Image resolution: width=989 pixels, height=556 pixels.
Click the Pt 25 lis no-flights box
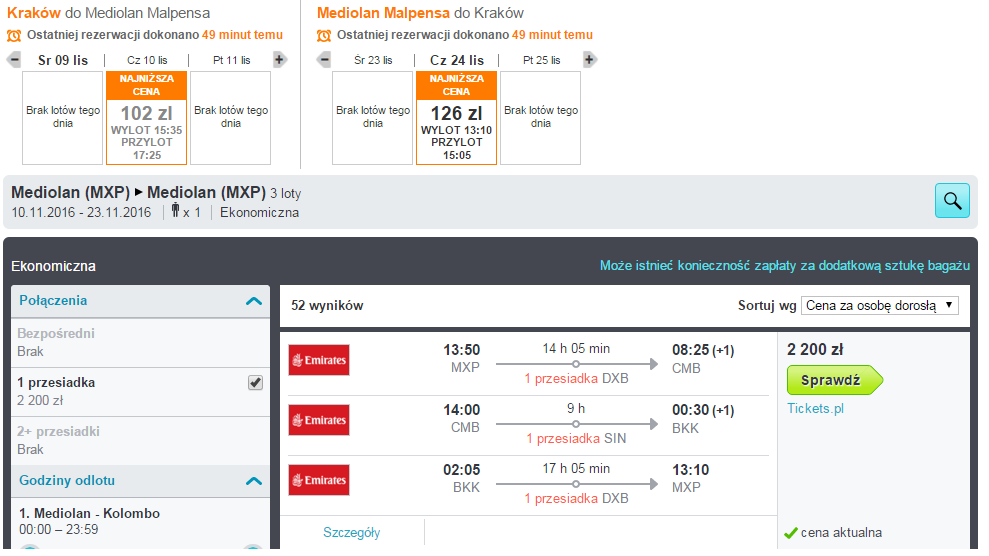click(540, 118)
